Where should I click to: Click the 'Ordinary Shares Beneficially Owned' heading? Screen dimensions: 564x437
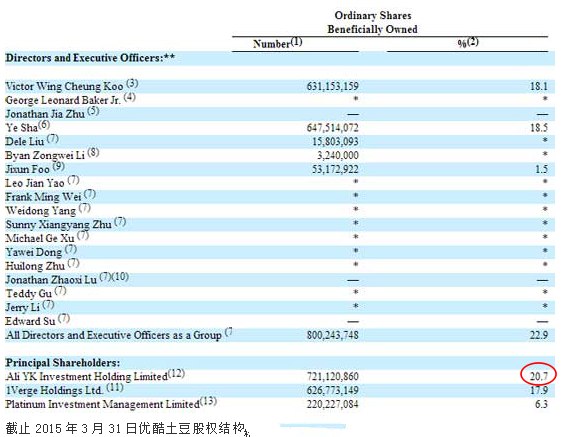[372, 22]
